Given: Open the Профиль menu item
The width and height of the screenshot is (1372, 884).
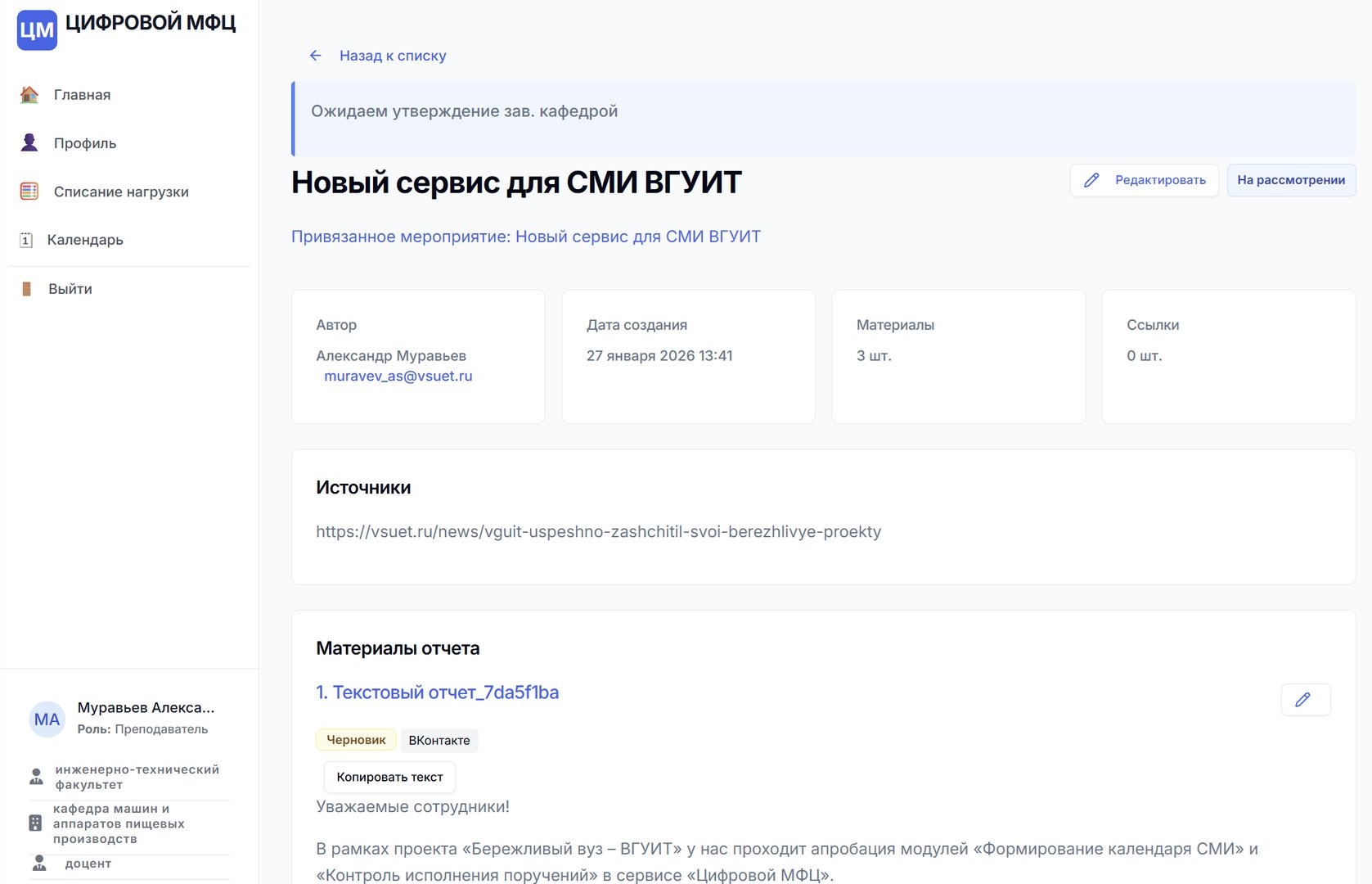Looking at the screenshot, I should (85, 143).
